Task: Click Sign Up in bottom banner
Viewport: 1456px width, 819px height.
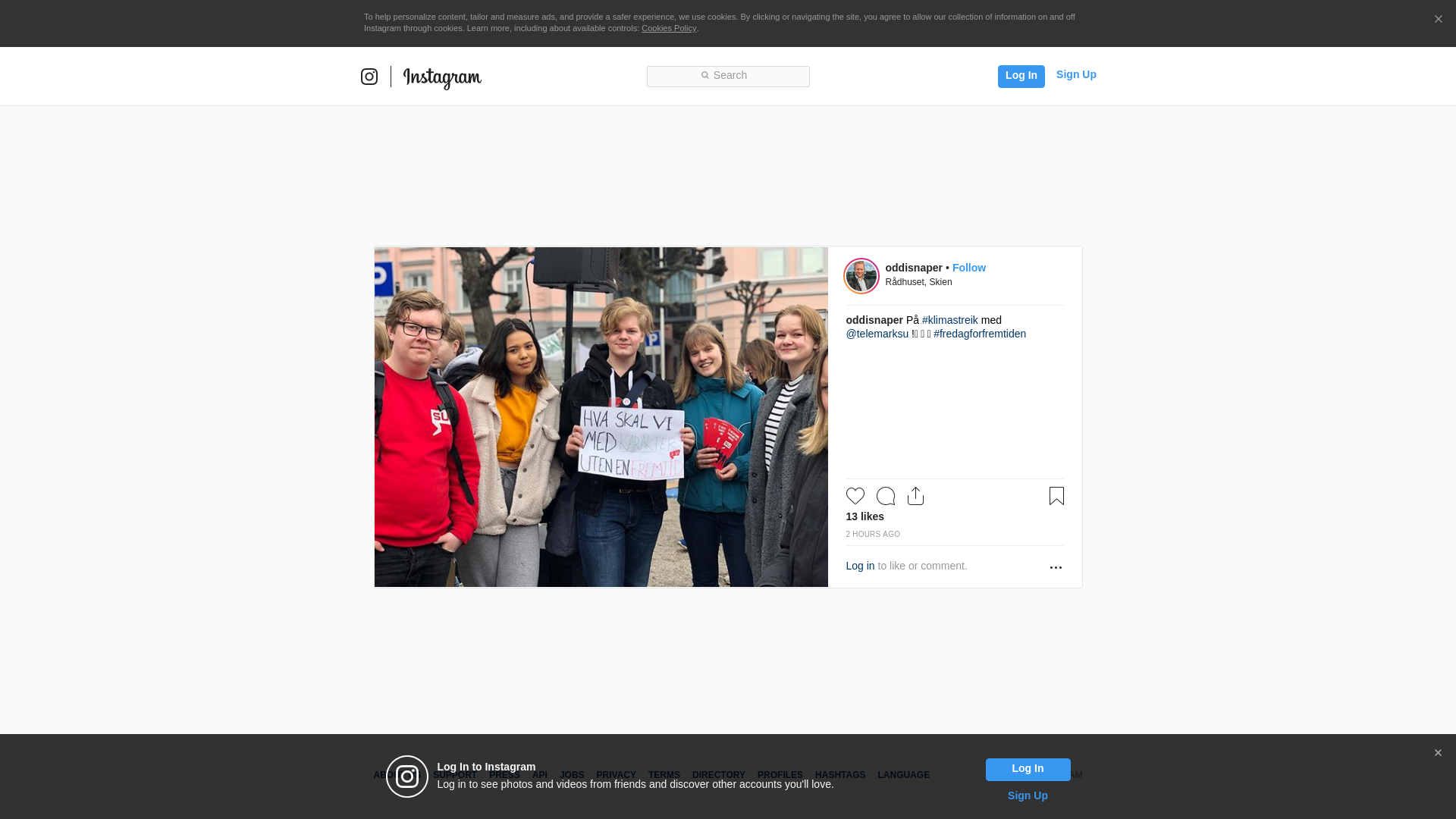Action: 1028,795
